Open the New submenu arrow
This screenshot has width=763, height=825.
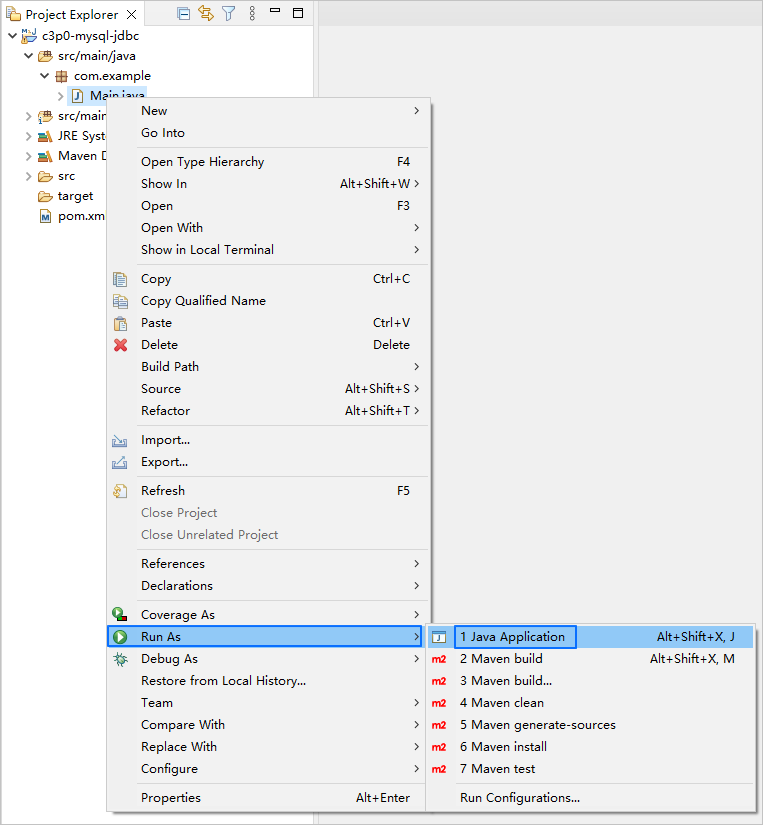click(417, 111)
